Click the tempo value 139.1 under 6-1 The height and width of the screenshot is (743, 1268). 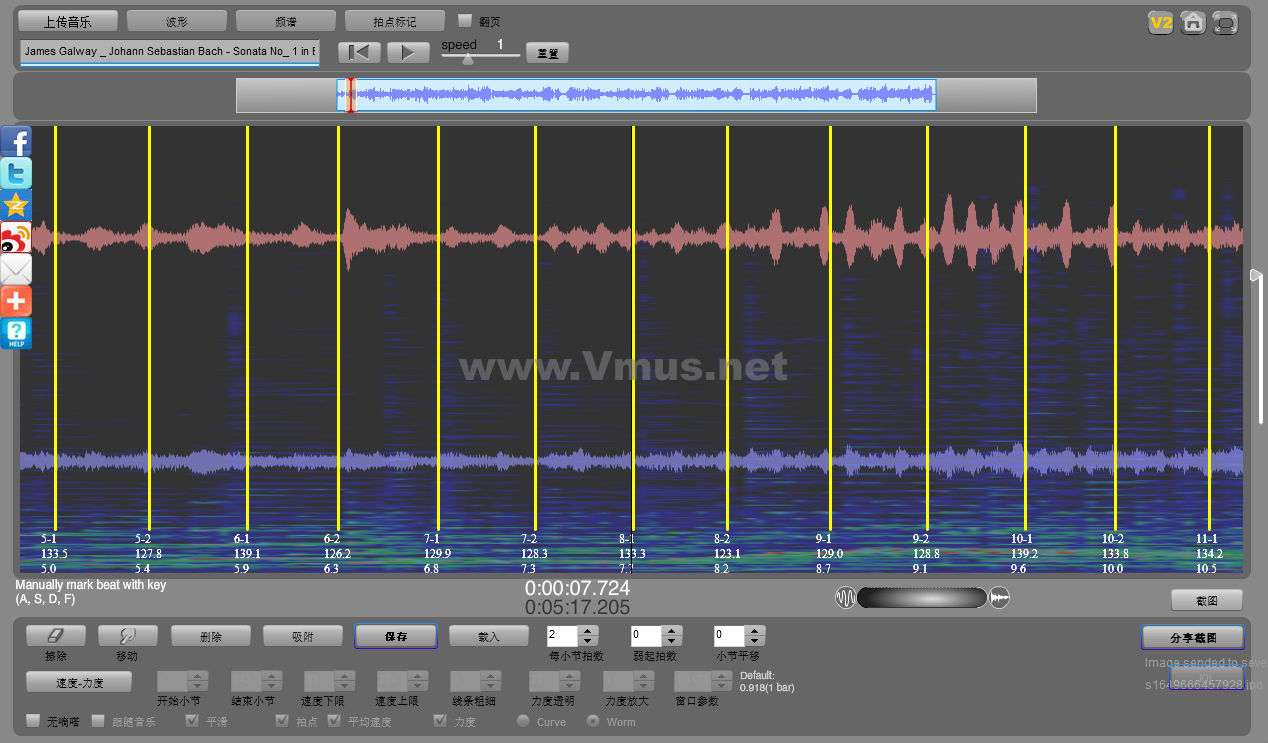click(247, 553)
